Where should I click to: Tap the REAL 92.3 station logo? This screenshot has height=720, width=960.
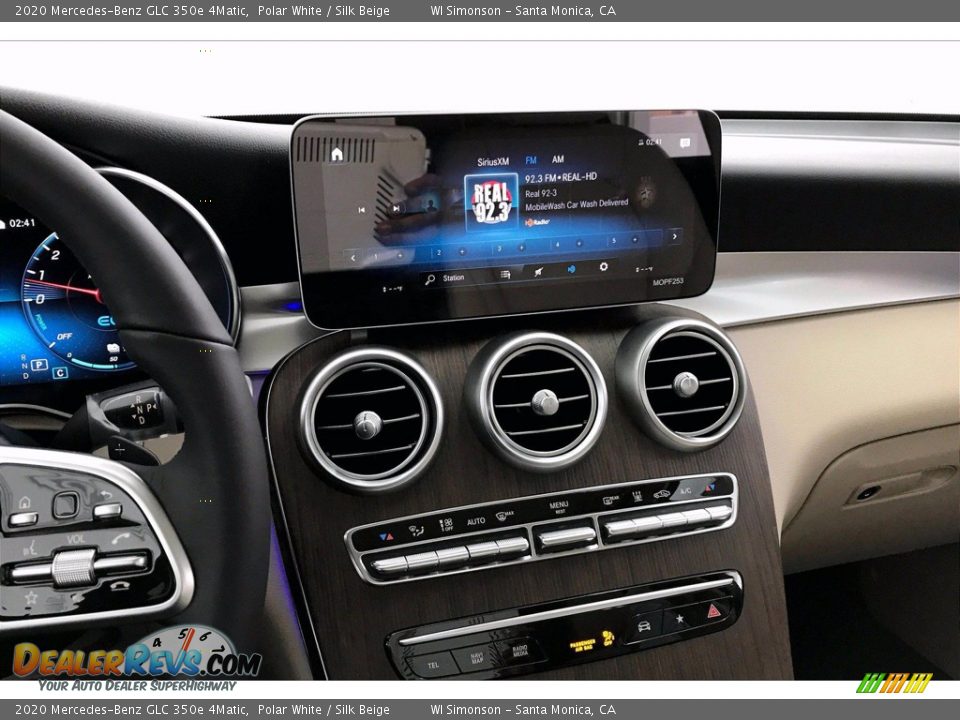tap(491, 202)
